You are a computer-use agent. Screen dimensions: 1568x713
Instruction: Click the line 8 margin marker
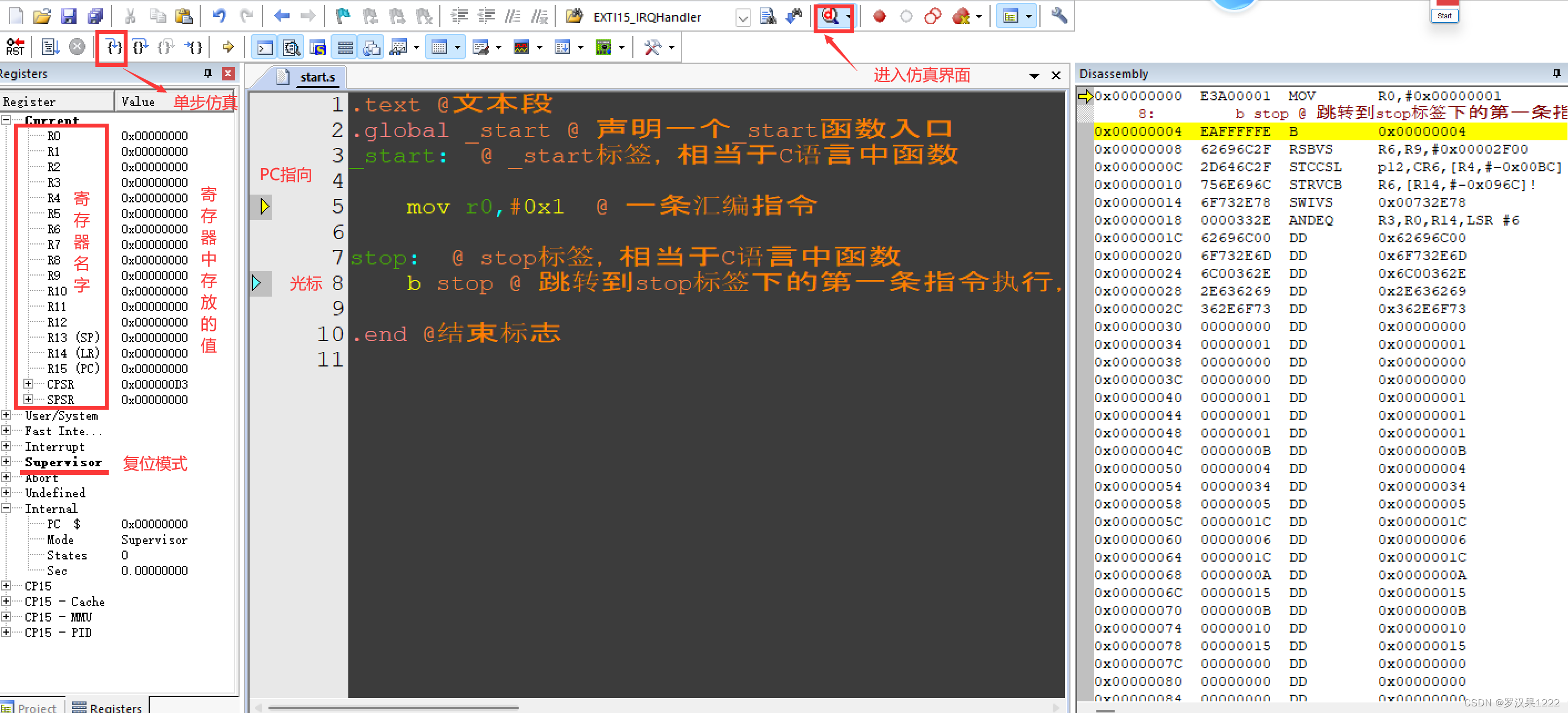pyautogui.click(x=256, y=283)
